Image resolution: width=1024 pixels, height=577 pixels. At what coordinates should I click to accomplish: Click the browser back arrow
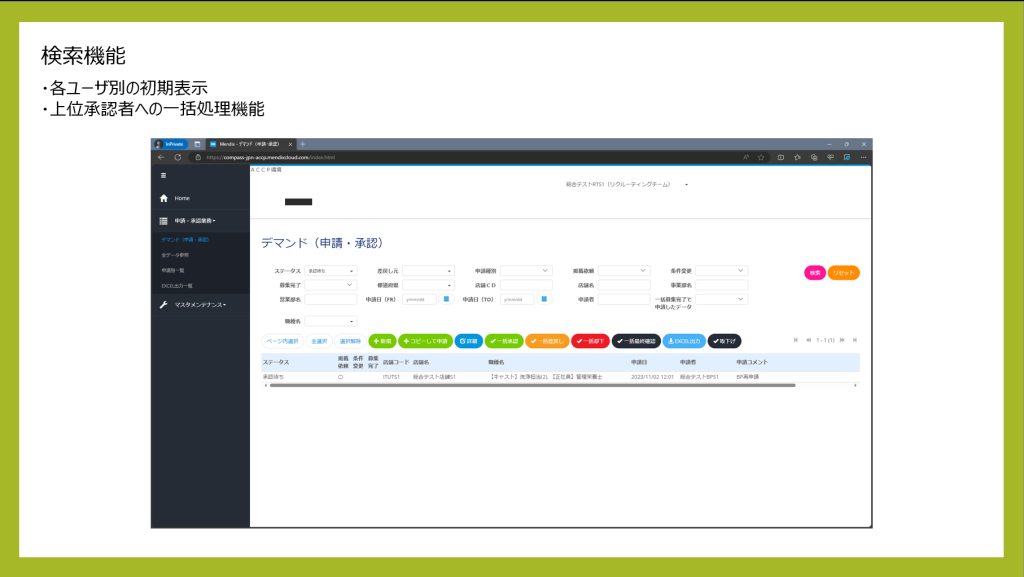tap(161, 157)
